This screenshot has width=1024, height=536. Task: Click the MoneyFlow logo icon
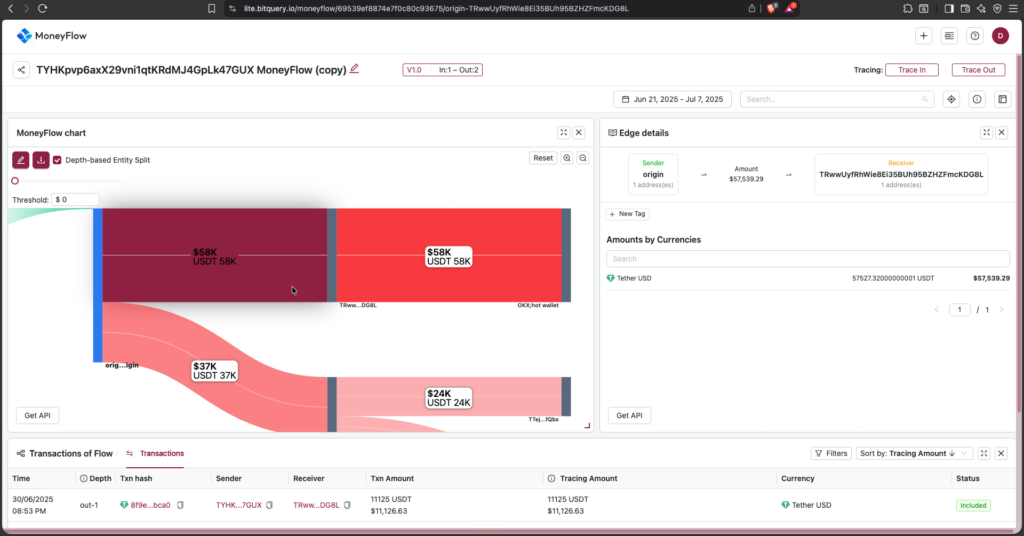(24, 36)
